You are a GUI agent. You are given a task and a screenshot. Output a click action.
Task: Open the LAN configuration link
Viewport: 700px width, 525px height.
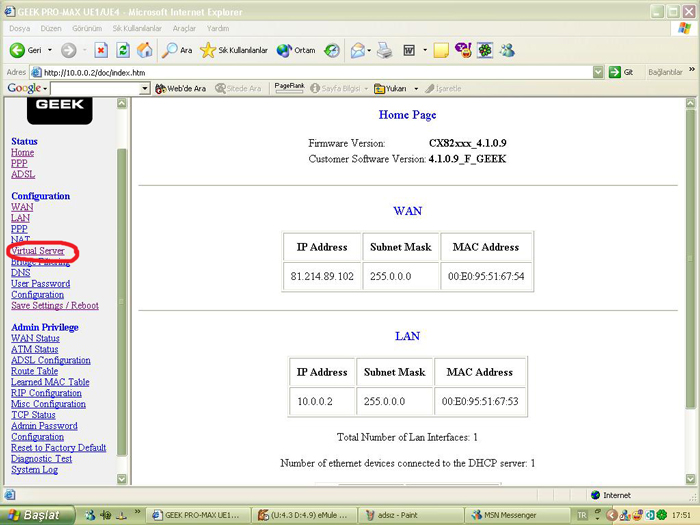tap(21, 218)
